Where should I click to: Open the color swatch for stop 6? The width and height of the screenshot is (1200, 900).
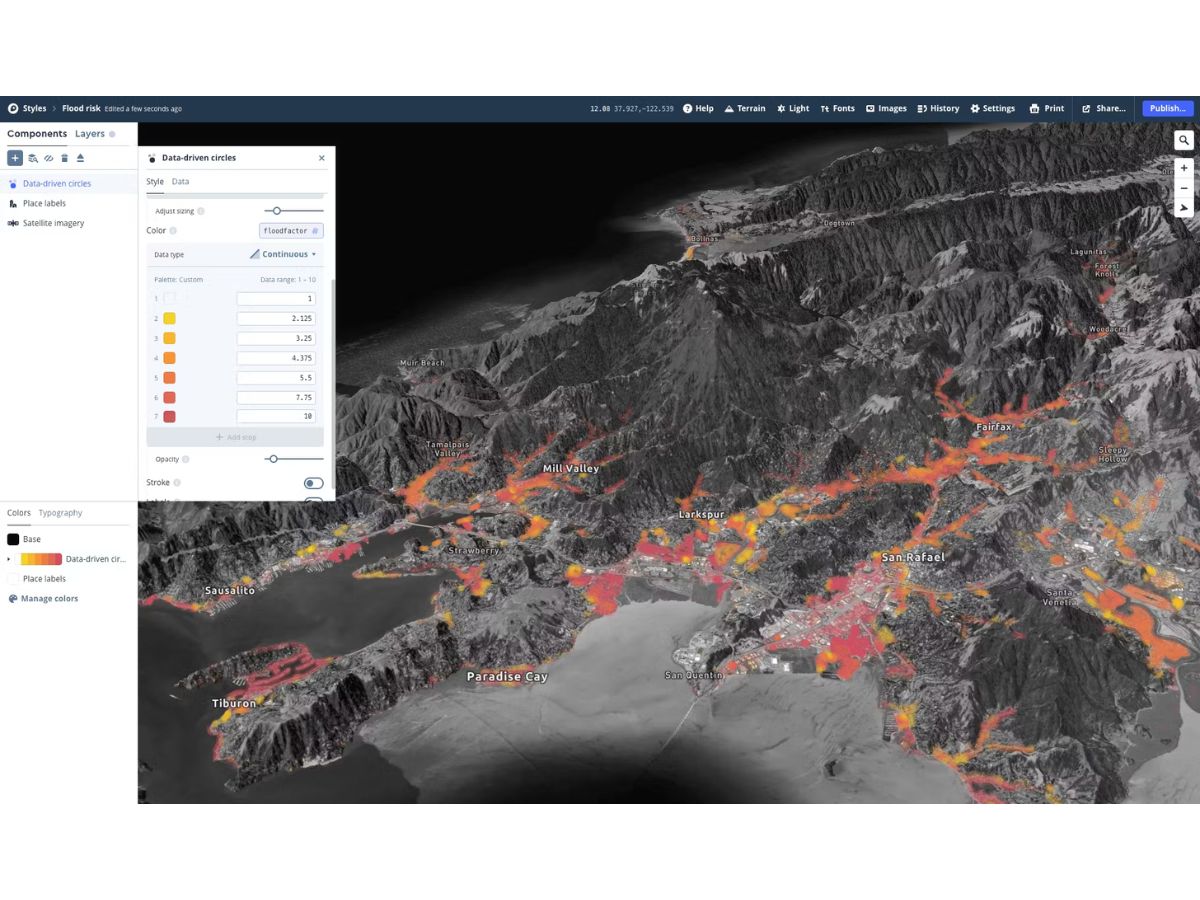tap(169, 397)
